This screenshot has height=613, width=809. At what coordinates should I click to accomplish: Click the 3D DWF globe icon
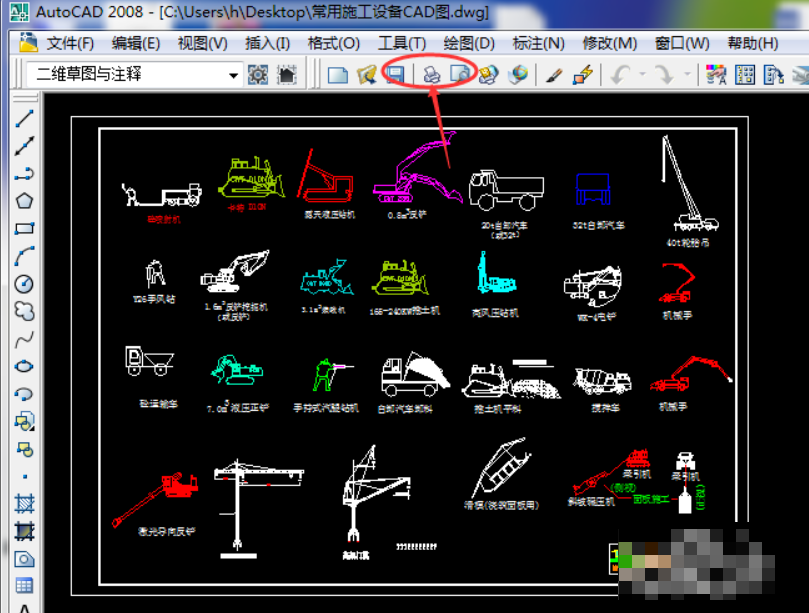[517, 75]
